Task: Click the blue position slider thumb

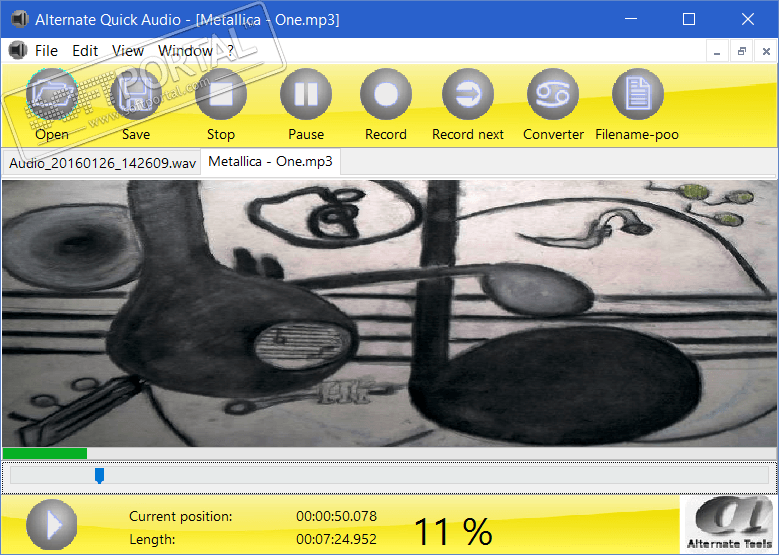Action: (99, 476)
